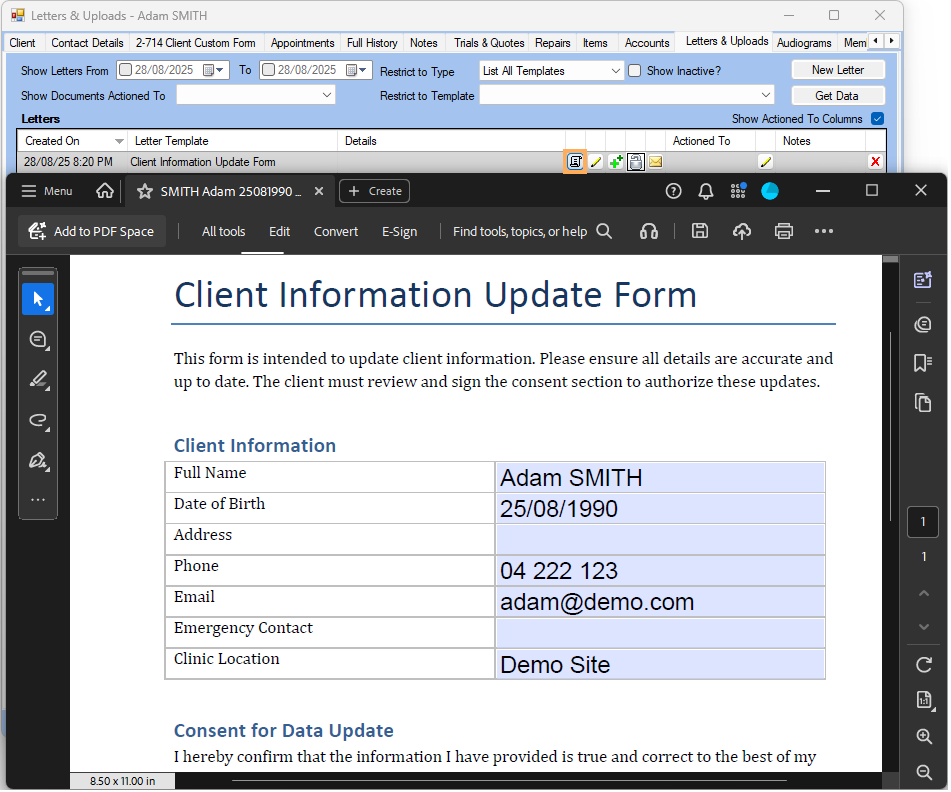This screenshot has width=951, height=792.
Task: Switch to the Audiograms tab
Action: [x=803, y=43]
